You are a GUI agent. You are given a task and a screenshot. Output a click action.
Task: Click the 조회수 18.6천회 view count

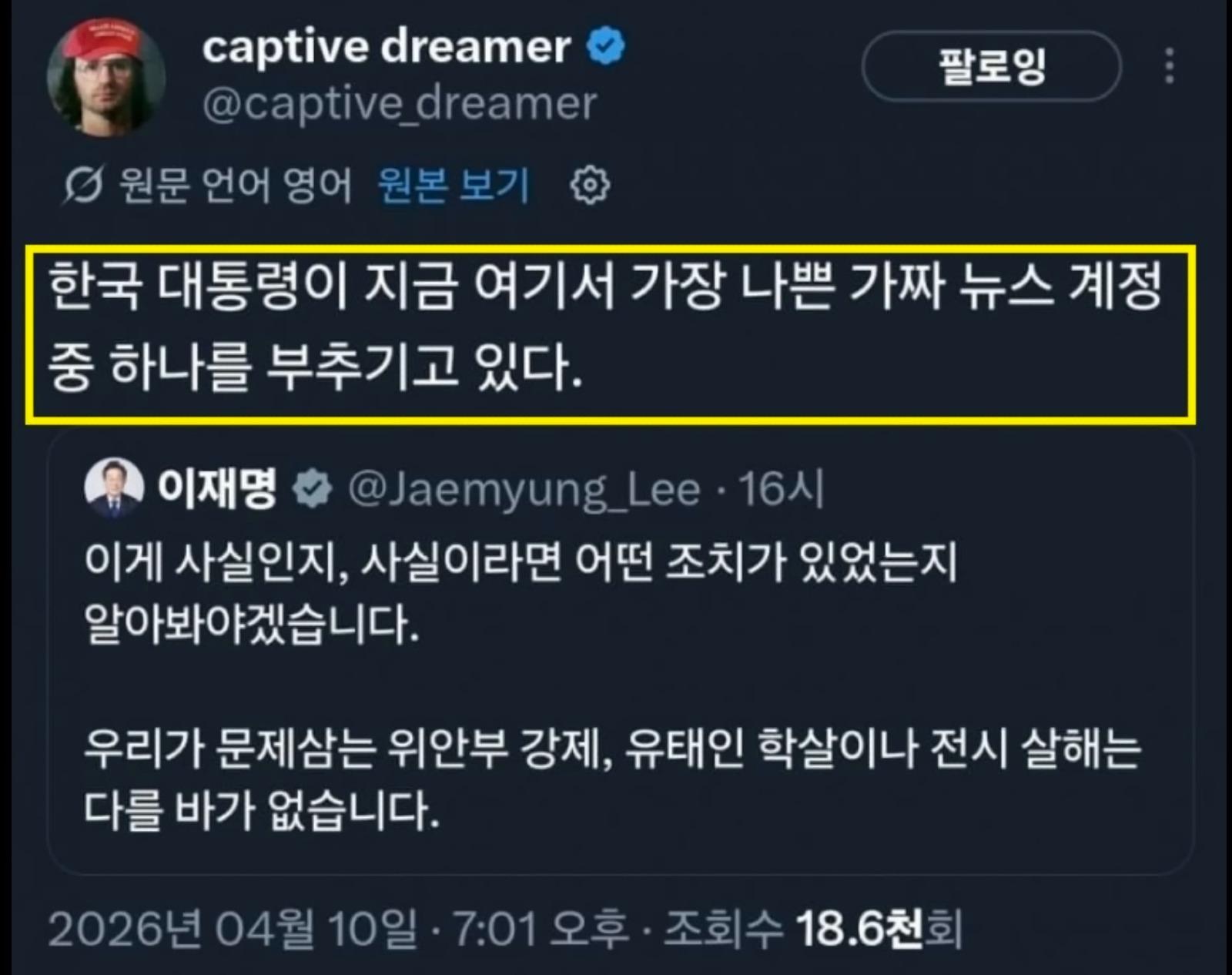[x=813, y=929]
